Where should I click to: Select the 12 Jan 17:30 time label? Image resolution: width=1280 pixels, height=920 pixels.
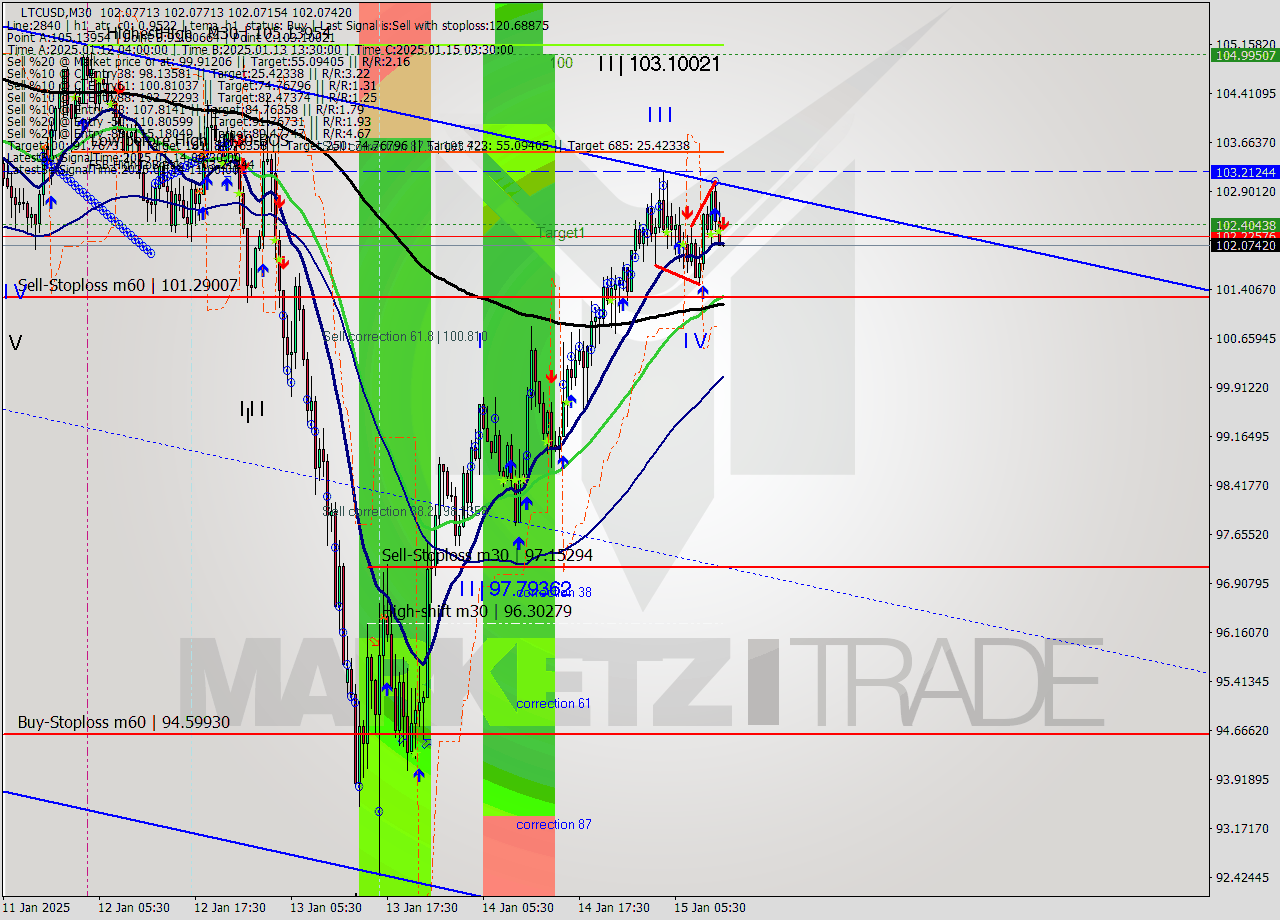pyautogui.click(x=230, y=908)
